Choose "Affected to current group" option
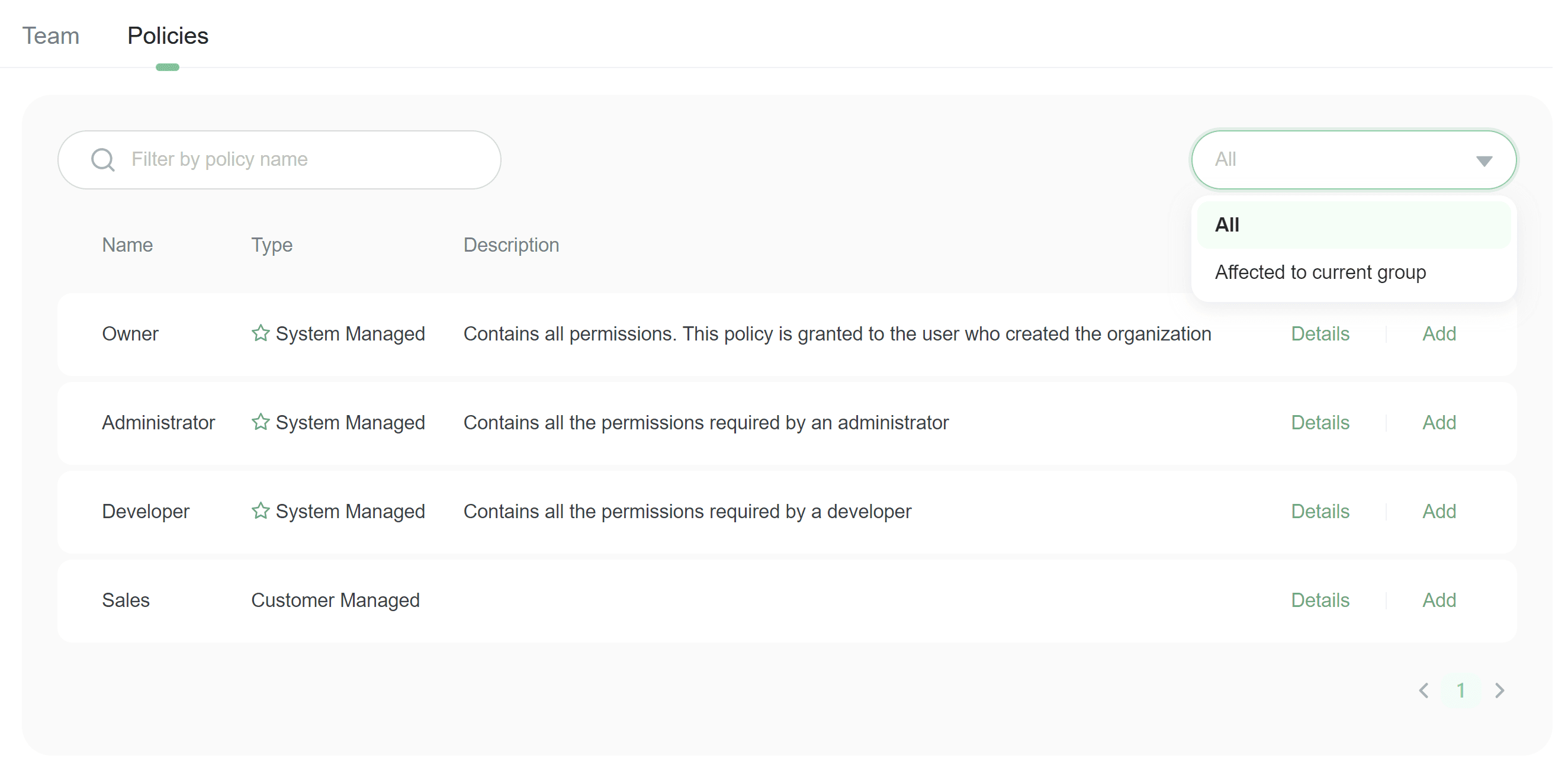 [1320, 272]
